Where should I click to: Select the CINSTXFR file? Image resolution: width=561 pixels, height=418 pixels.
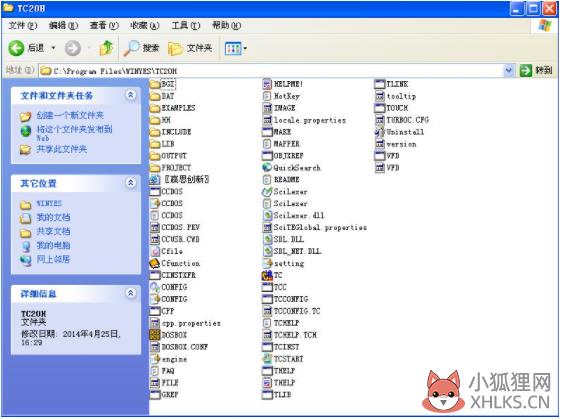(173, 275)
